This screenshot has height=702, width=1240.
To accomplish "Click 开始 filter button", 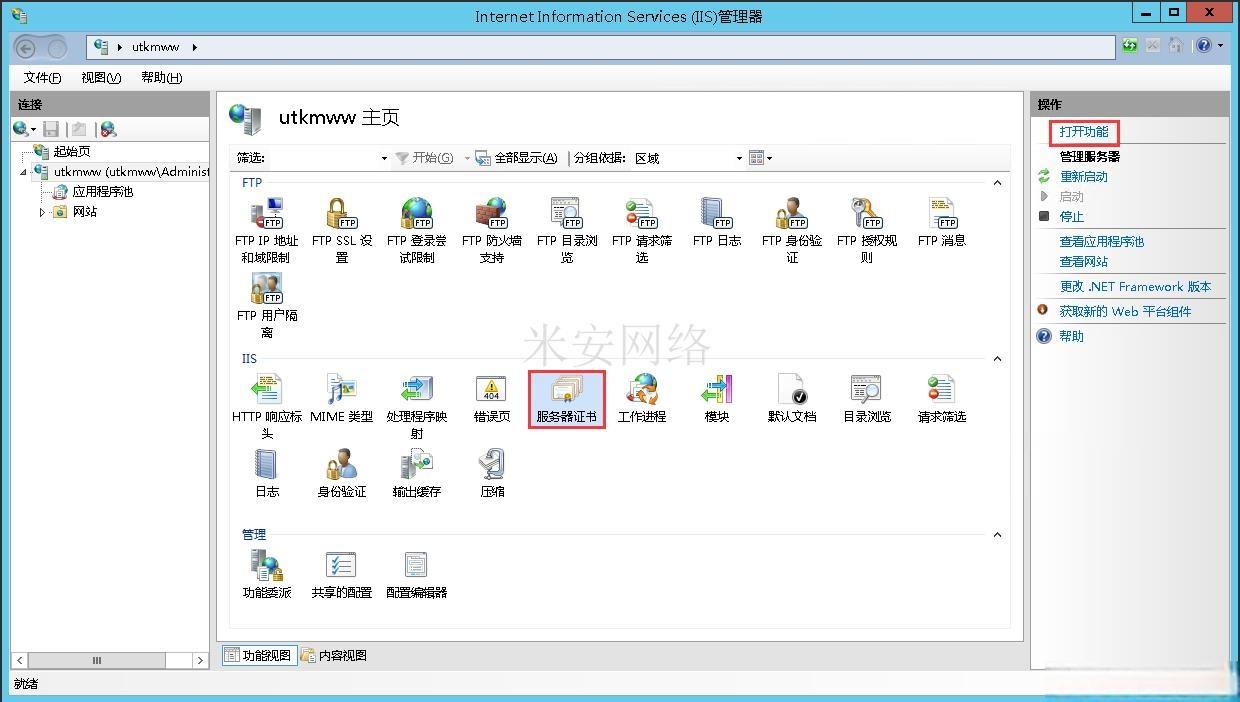I will point(424,158).
